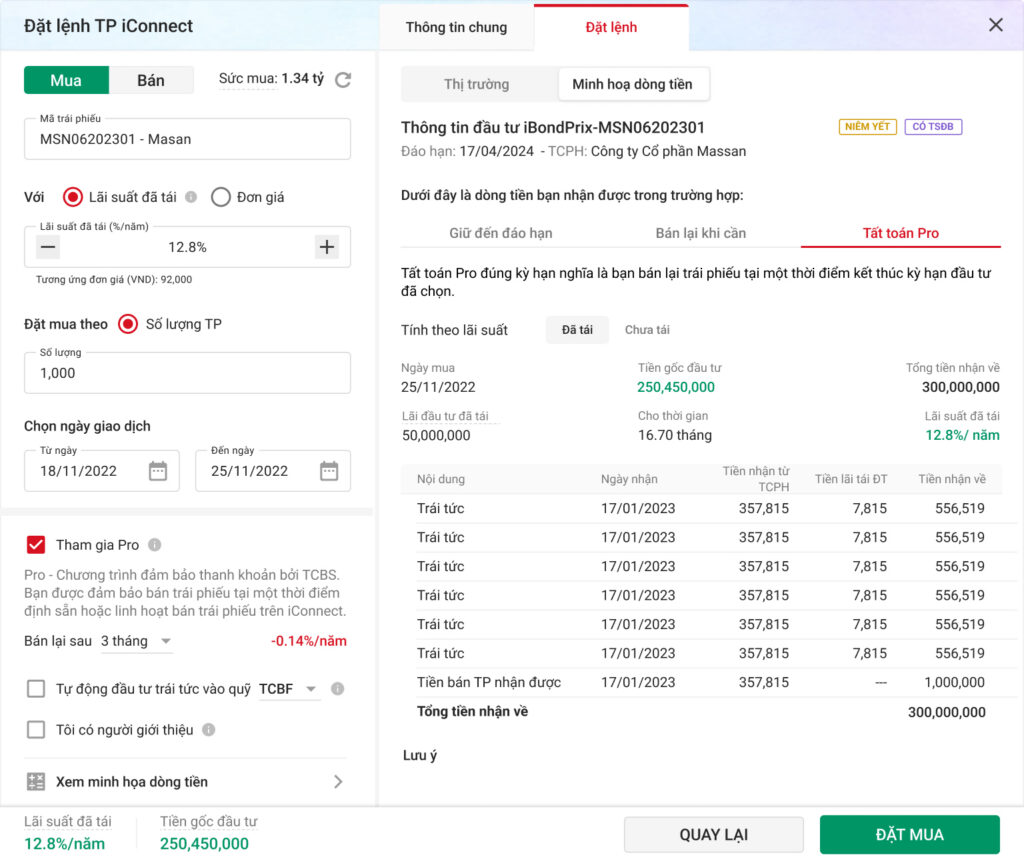This screenshot has width=1024, height=861.
Task: Switch to the Thông tin chung tab
Action: pos(456,27)
